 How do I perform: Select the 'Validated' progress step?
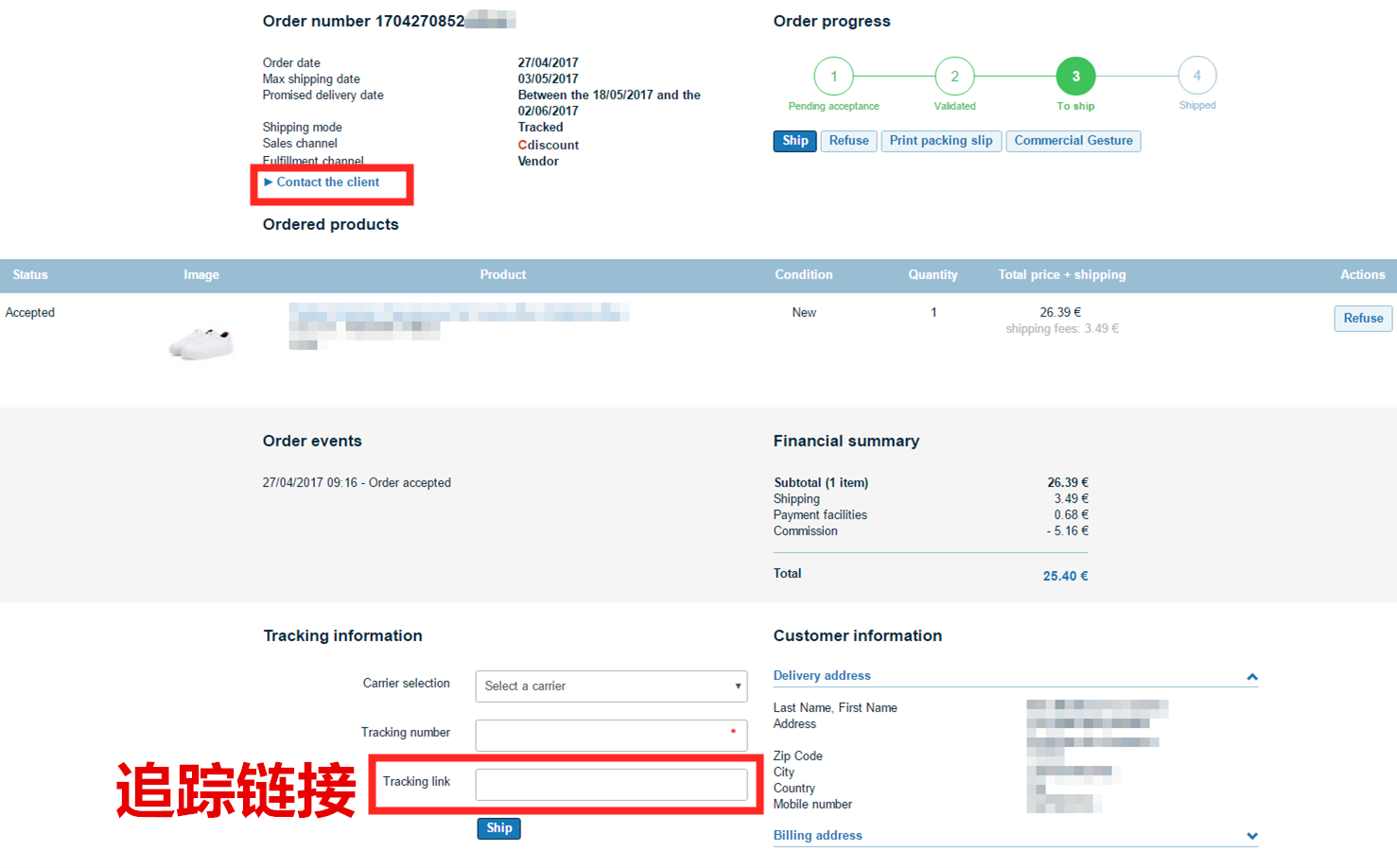954,76
